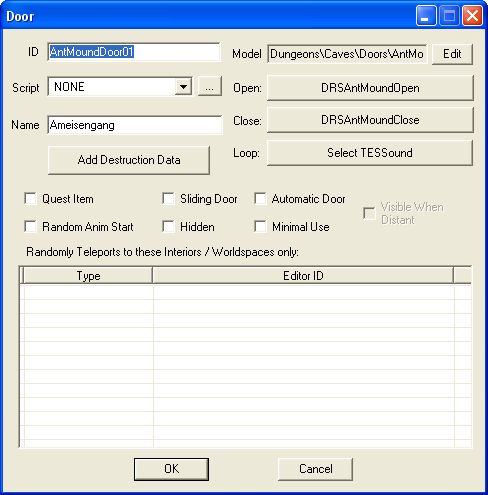Viewport: 488px width, 495px height.
Task: Enable Random Anim Start
Action: 30,227
